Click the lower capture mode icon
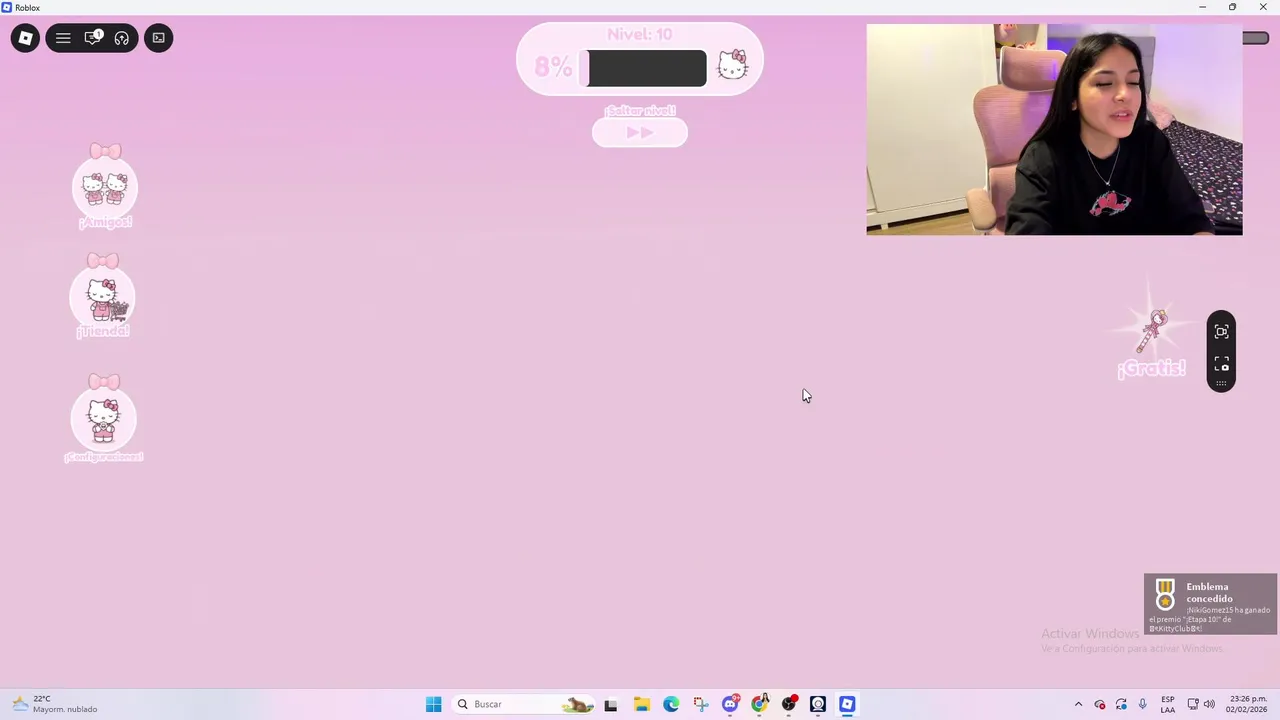 click(1221, 364)
